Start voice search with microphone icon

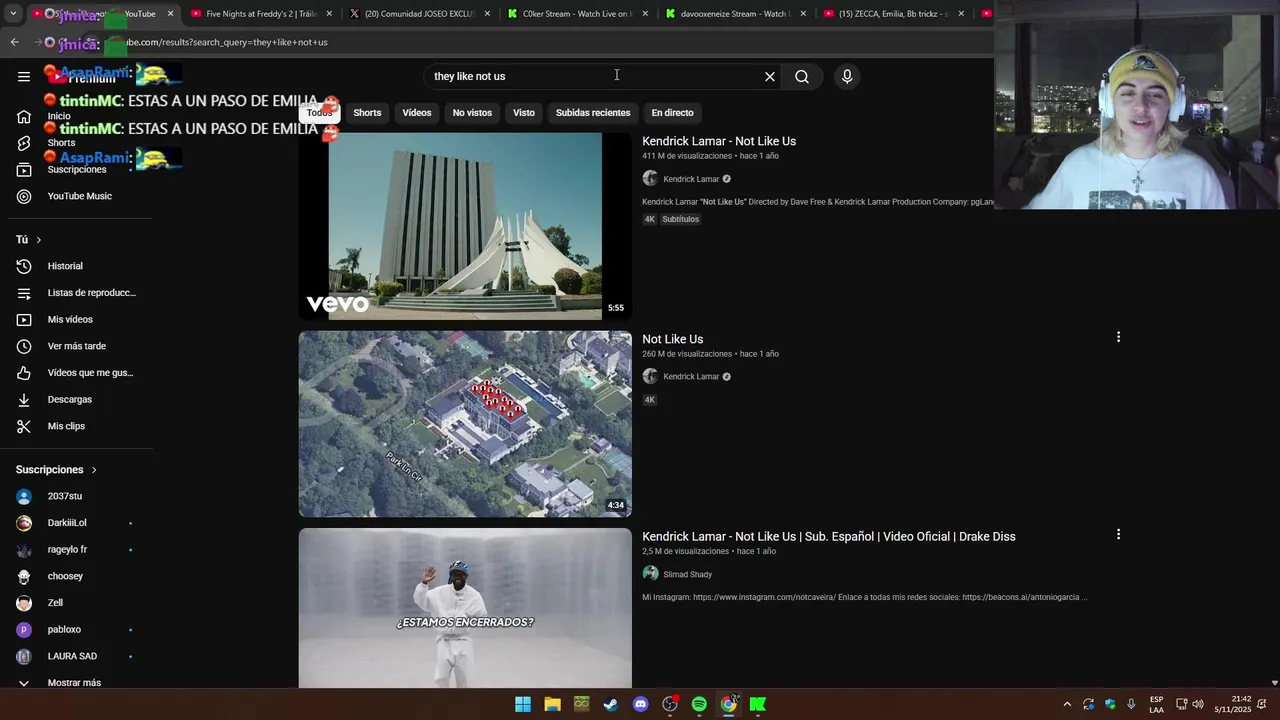coord(847,76)
